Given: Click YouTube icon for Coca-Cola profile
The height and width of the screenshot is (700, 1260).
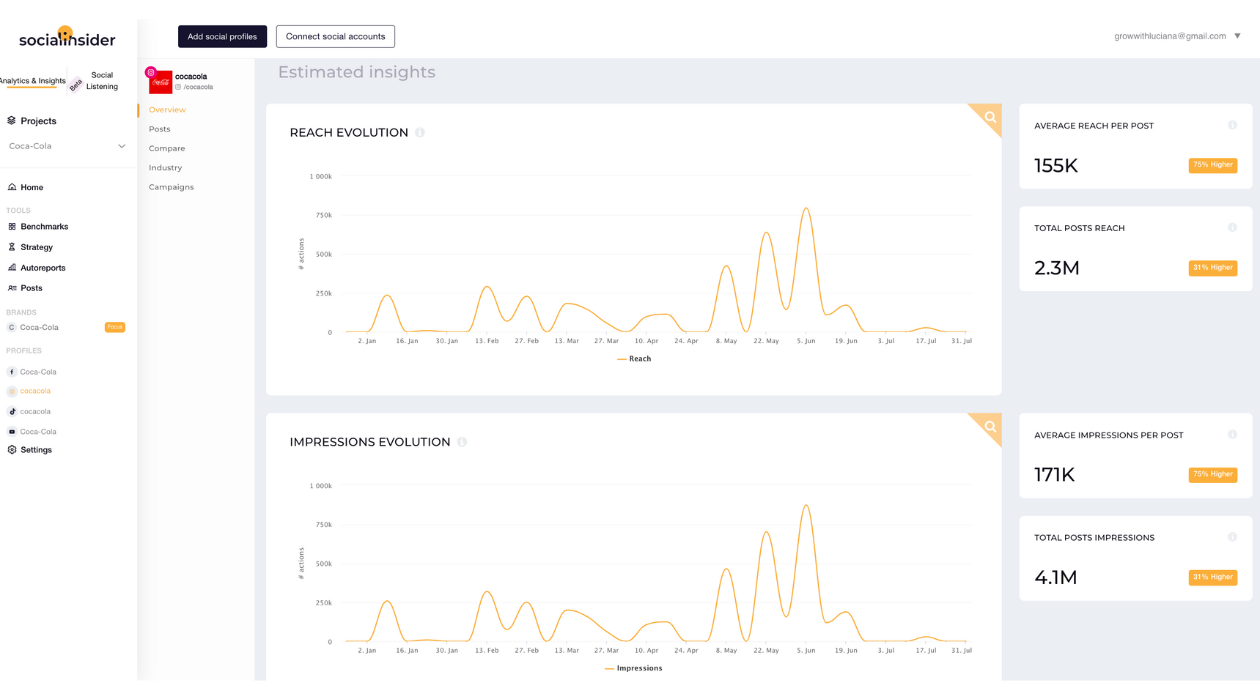Looking at the screenshot, I should pyautogui.click(x=12, y=432).
